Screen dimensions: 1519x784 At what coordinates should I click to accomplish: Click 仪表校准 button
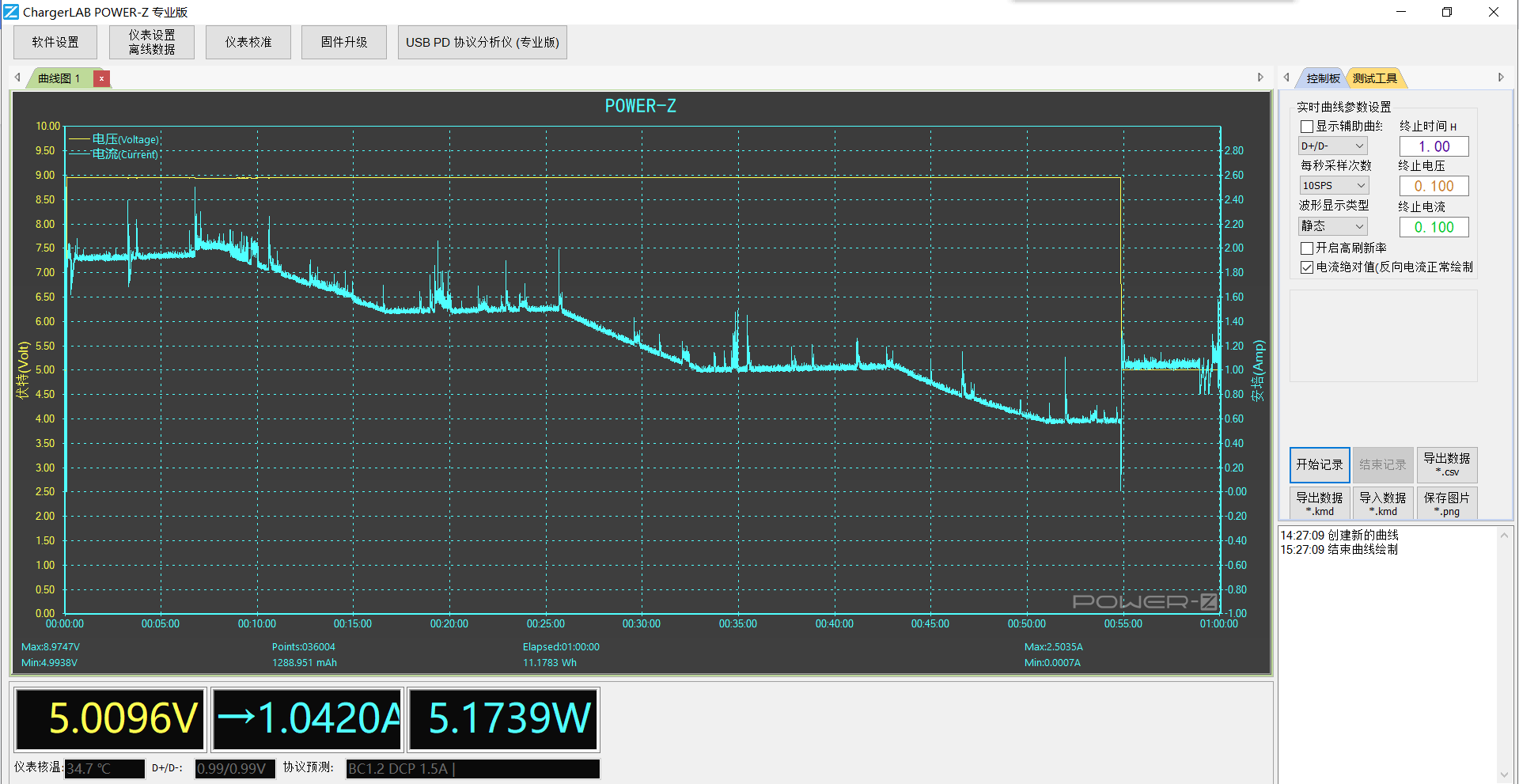coord(248,42)
